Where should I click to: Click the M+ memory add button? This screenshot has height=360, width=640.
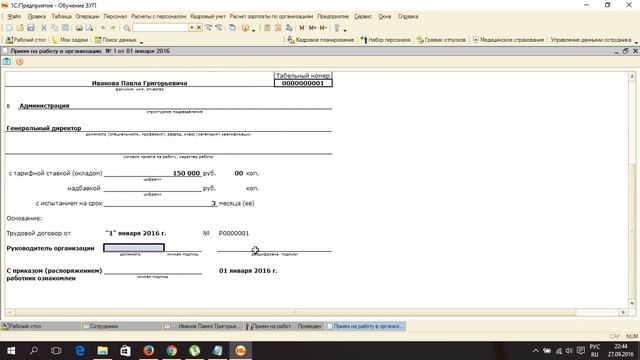click(312, 28)
